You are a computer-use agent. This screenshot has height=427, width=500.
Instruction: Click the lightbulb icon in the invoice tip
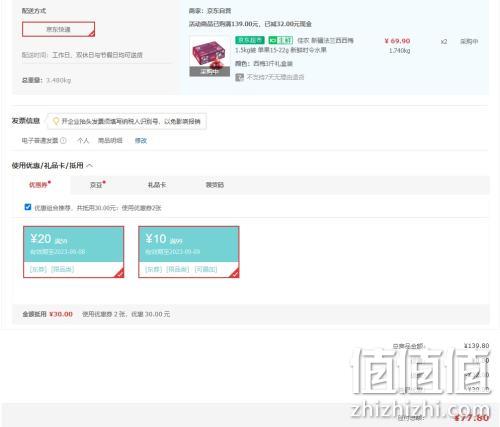[x=56, y=121]
